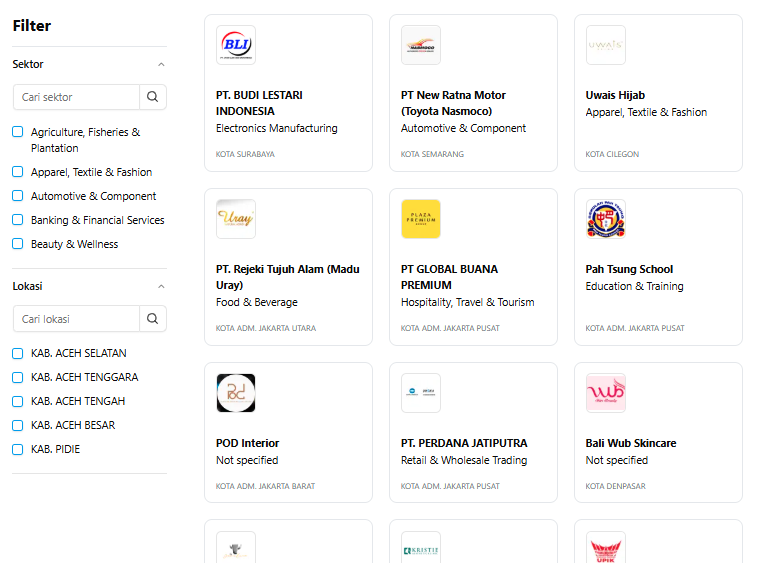Screen dimensions: 768x563
Task: Click the Education & Training sector text
Action: (634, 286)
